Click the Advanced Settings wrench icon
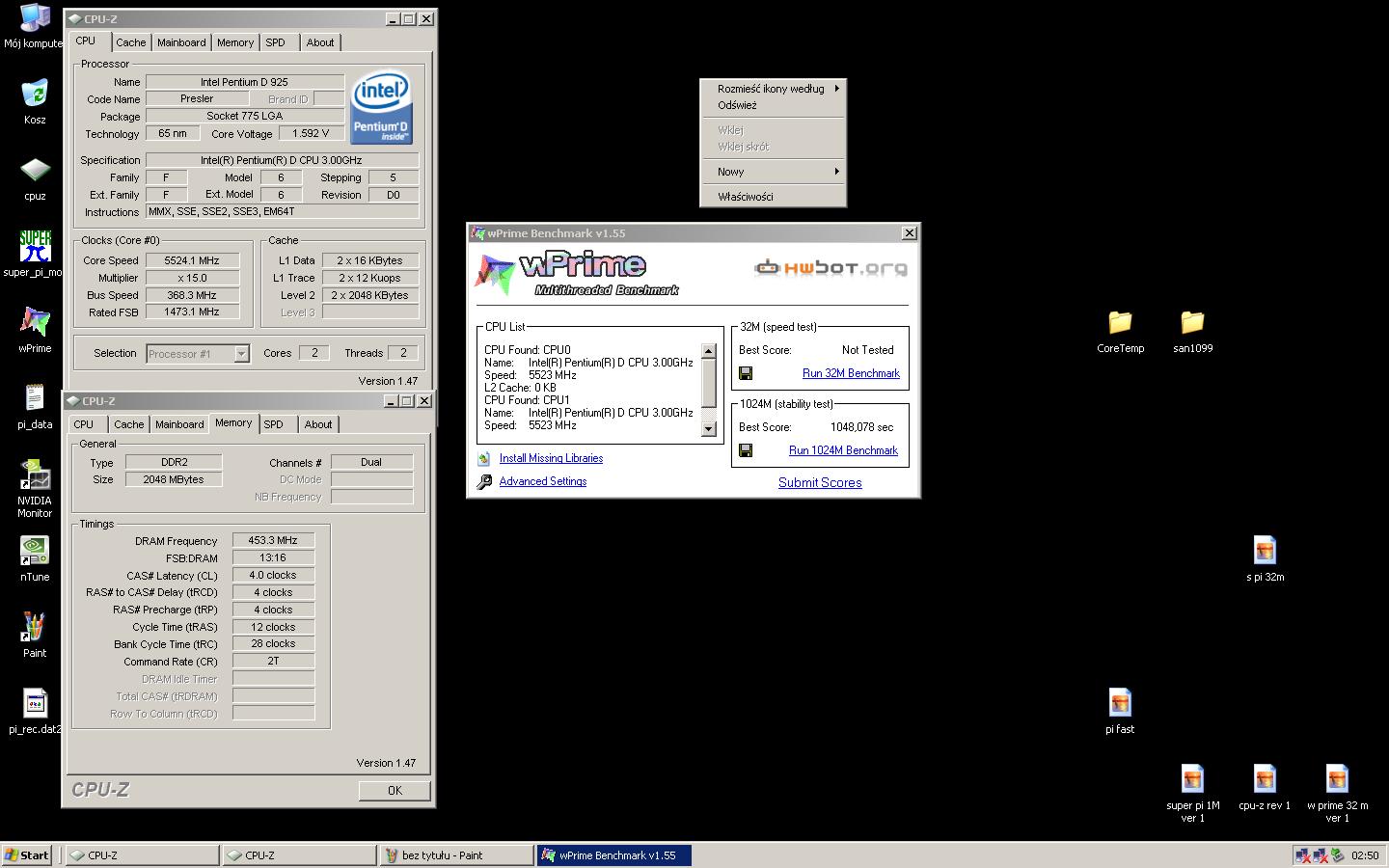The width and height of the screenshot is (1389, 868). tap(484, 481)
